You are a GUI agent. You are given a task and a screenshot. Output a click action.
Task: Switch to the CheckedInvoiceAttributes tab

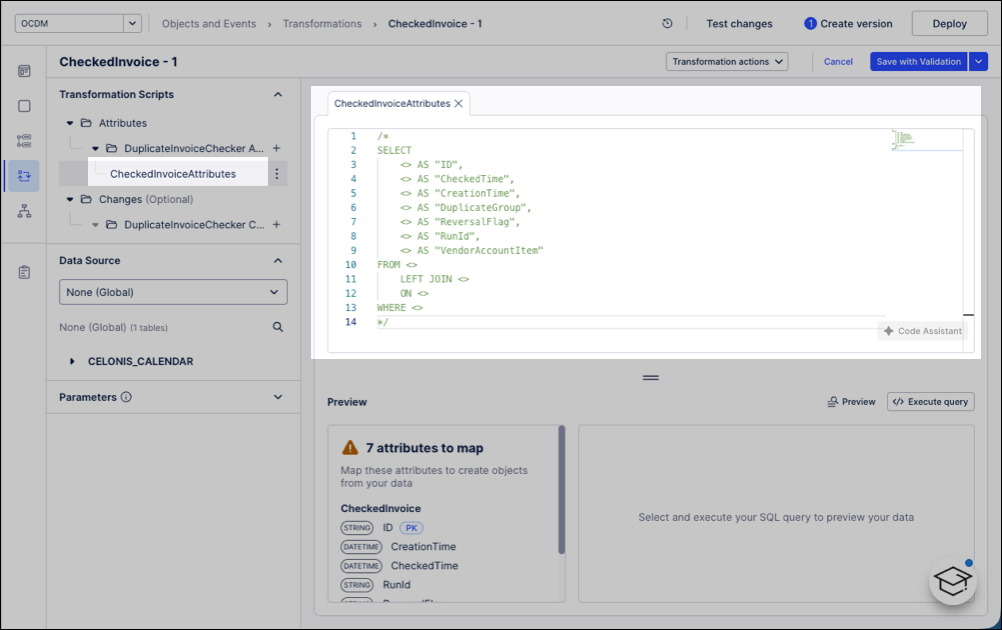[x=390, y=102]
